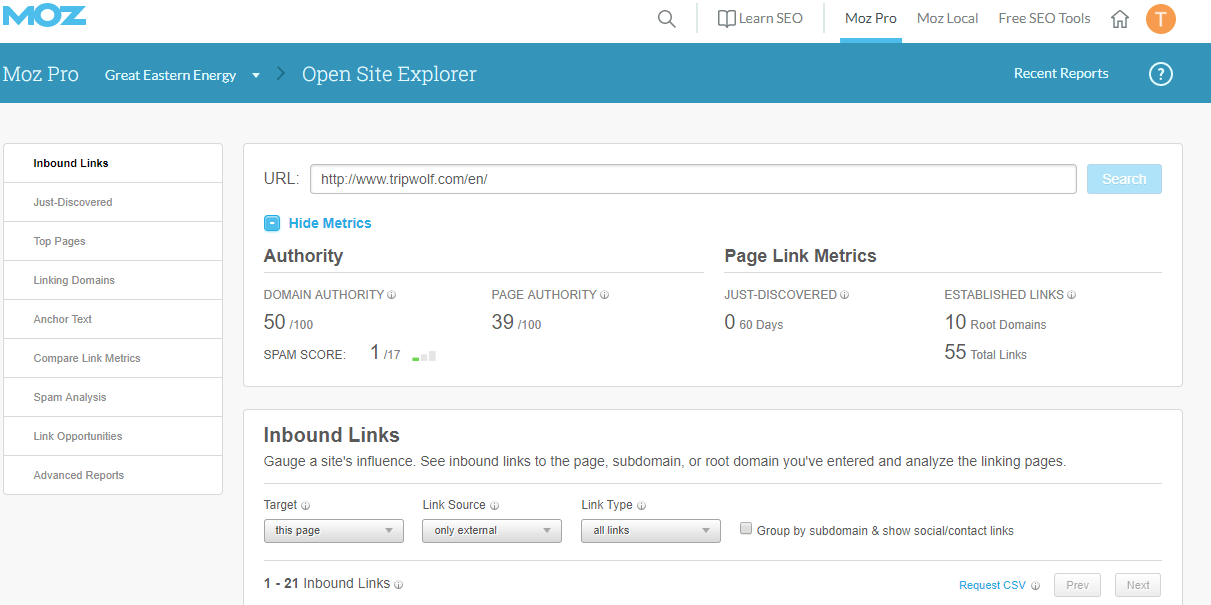This screenshot has height=605, width=1211.
Task: Select Inbound Links in the sidebar
Action: pyautogui.click(x=113, y=163)
